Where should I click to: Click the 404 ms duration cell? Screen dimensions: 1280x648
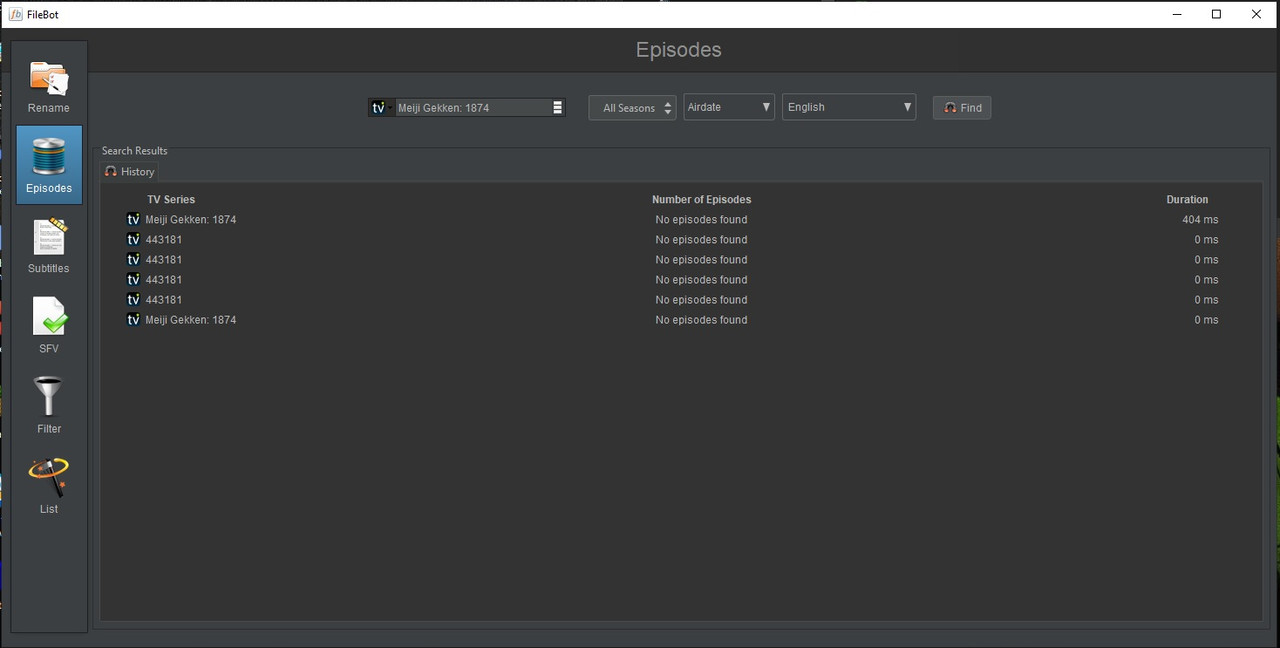[x=1200, y=219]
